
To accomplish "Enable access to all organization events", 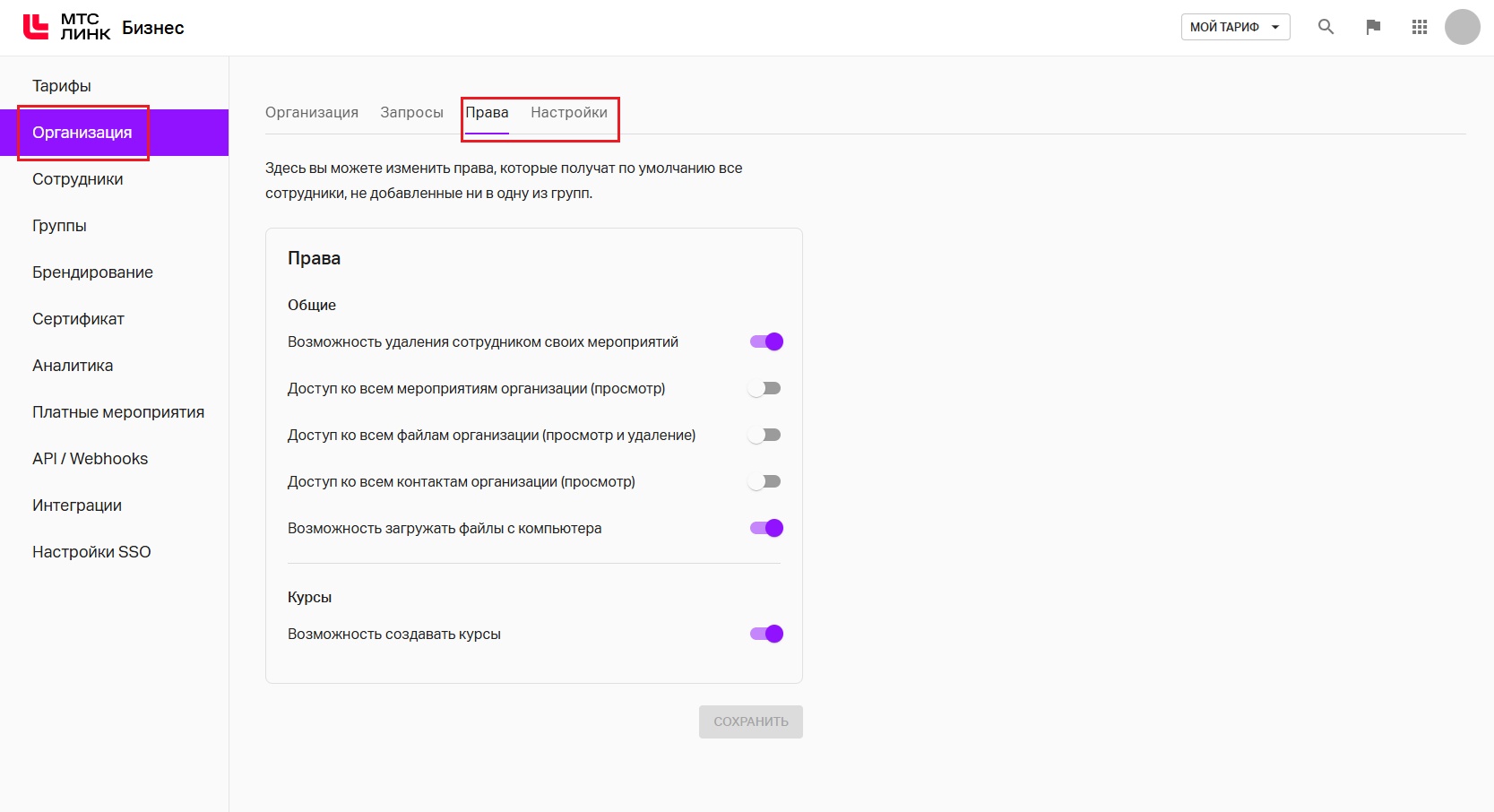I will point(765,388).
